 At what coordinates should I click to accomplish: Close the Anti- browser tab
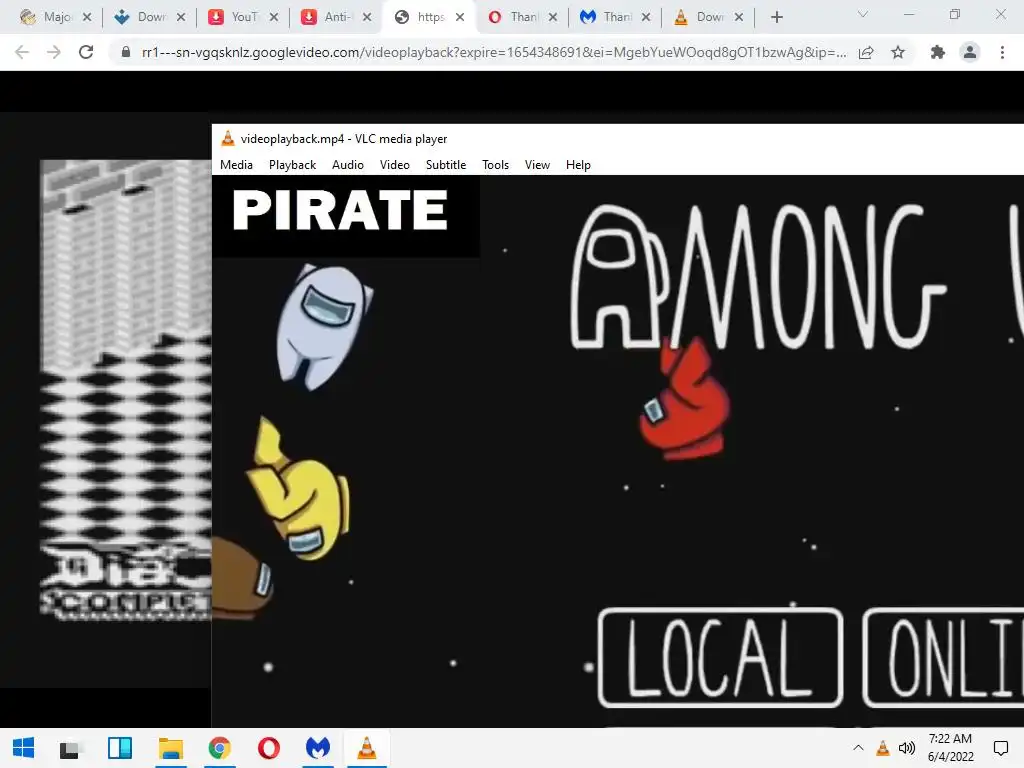367,17
